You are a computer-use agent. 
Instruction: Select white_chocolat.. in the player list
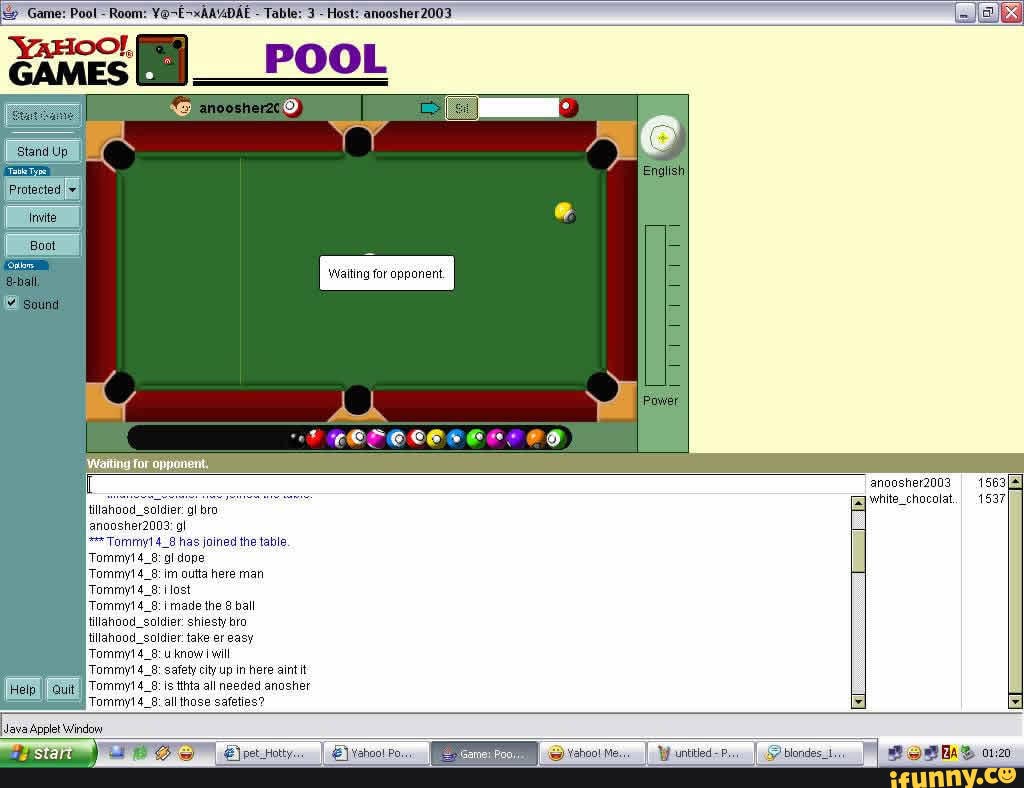[x=914, y=499]
